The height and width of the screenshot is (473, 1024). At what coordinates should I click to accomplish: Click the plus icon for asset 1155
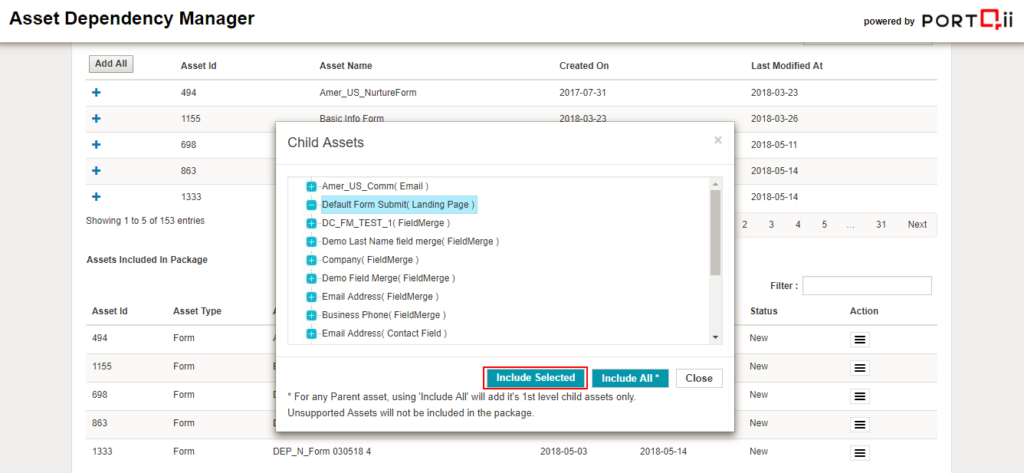pyautogui.click(x=96, y=118)
